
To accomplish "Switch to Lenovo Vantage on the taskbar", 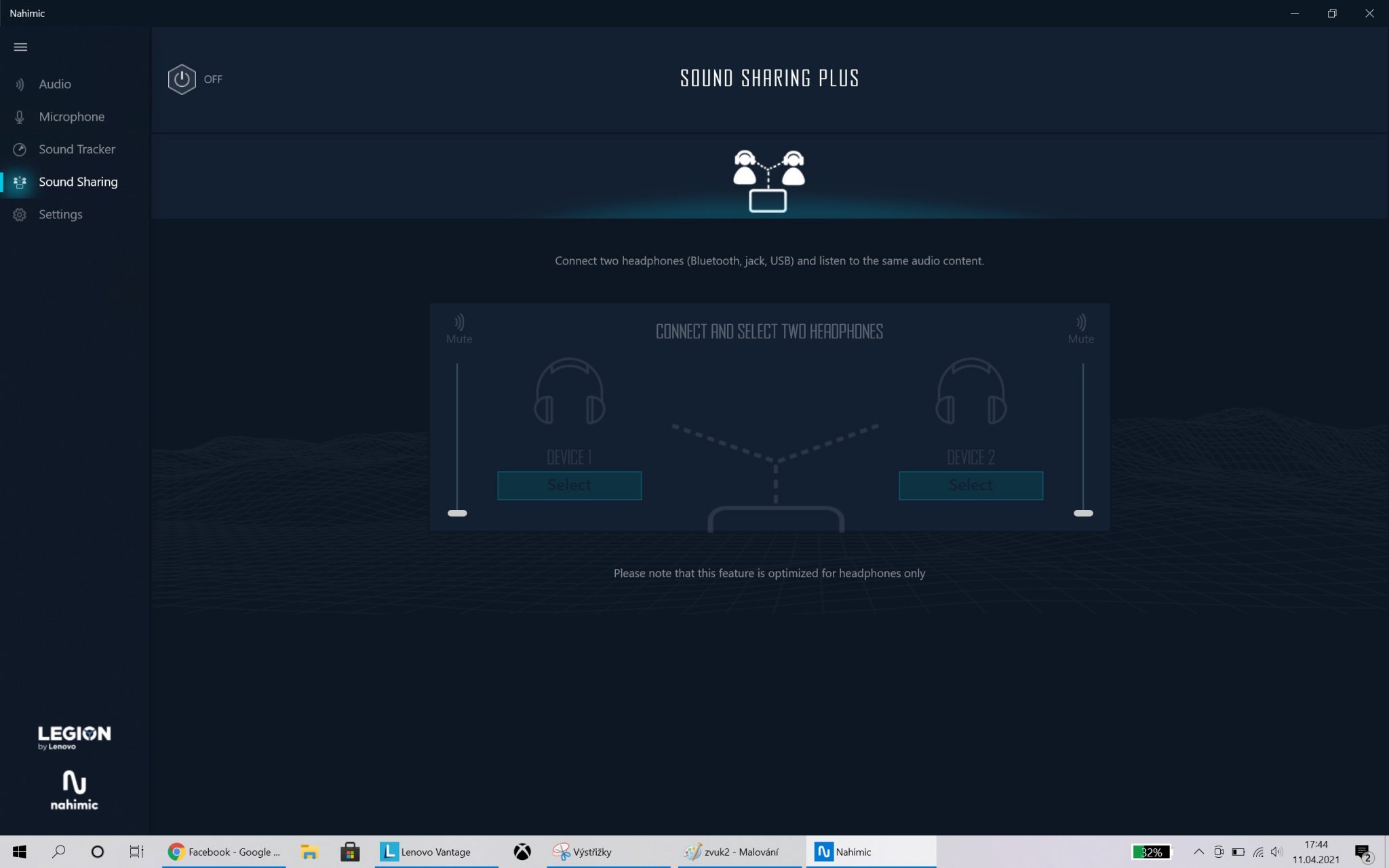I will point(426,852).
